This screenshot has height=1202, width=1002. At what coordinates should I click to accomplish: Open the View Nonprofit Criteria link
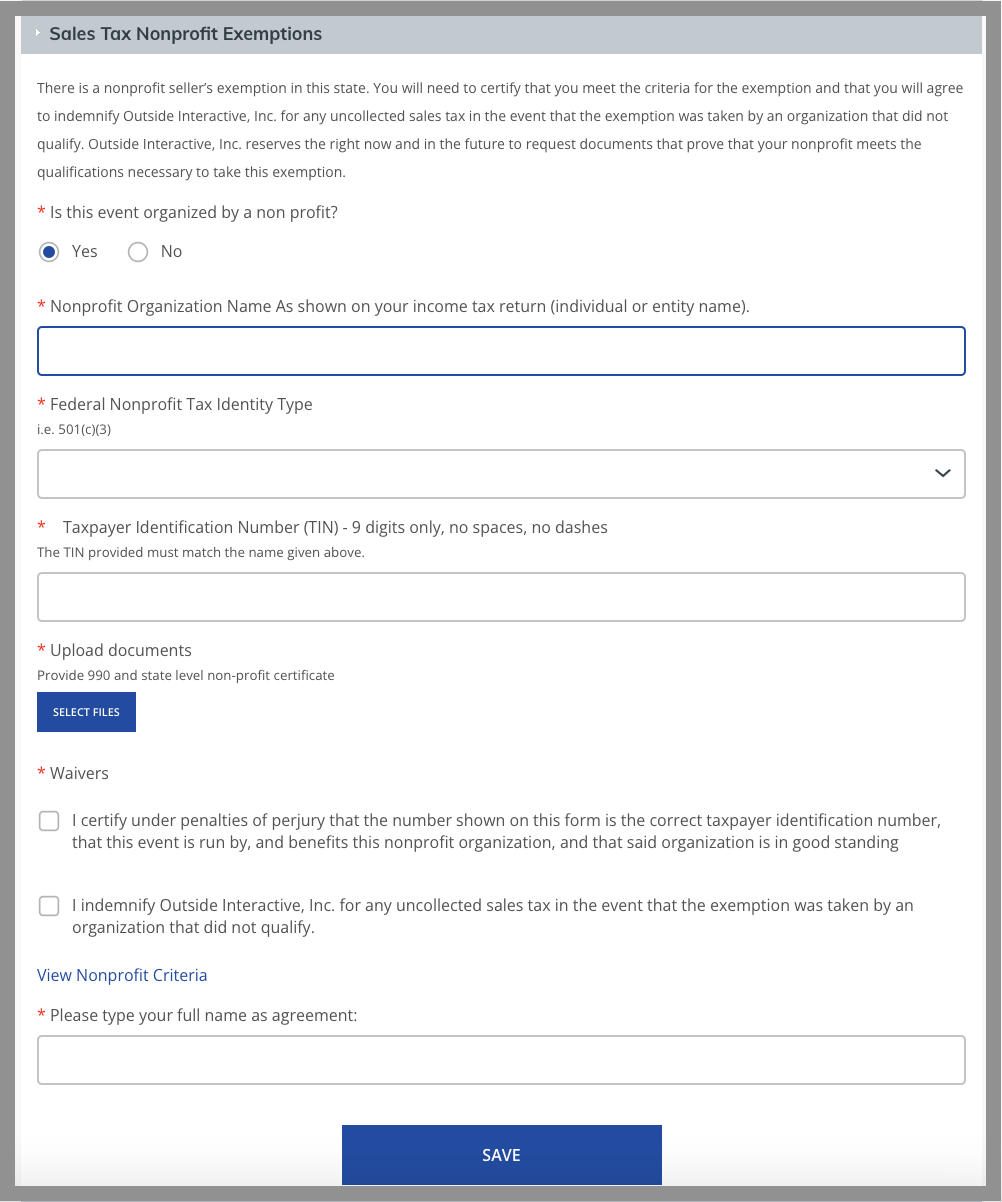click(x=122, y=975)
